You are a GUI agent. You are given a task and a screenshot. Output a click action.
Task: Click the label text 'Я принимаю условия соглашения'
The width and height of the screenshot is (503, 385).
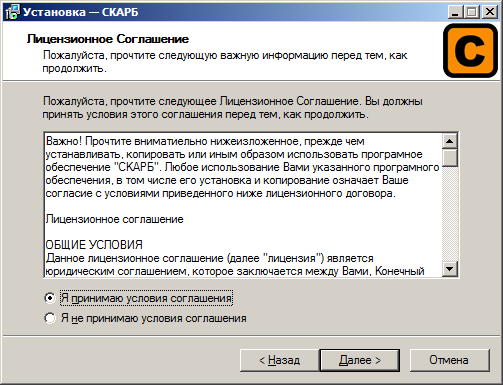click(x=146, y=298)
